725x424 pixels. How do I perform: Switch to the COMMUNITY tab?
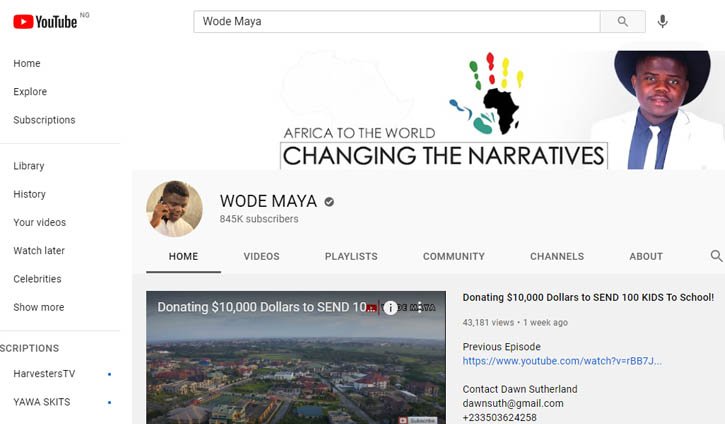point(454,256)
